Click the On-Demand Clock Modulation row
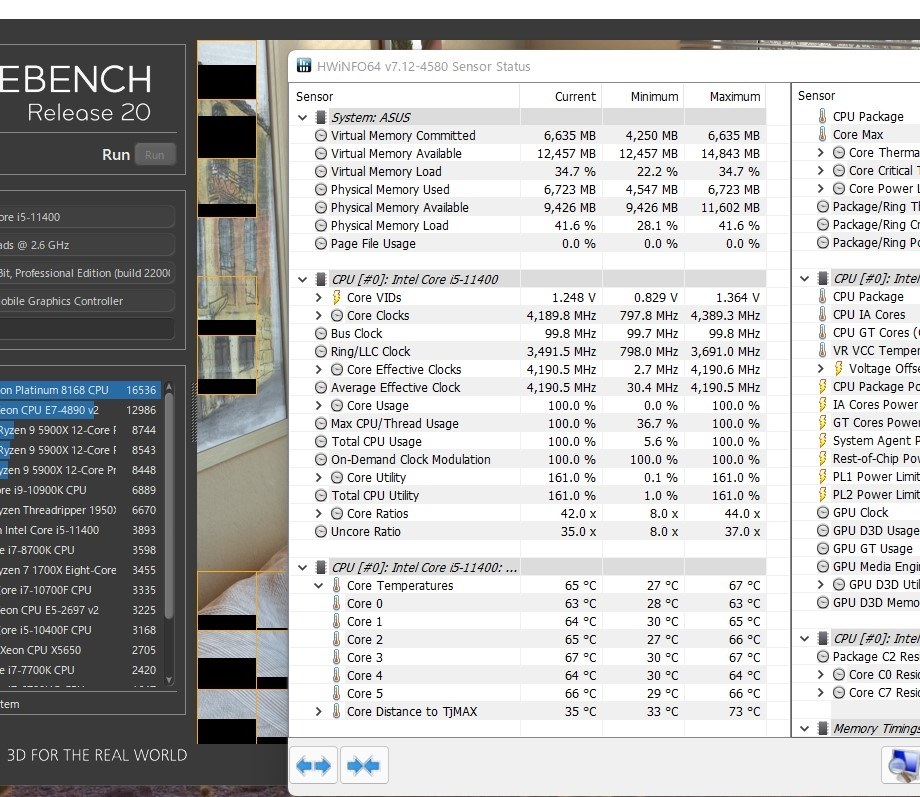 pos(528,460)
